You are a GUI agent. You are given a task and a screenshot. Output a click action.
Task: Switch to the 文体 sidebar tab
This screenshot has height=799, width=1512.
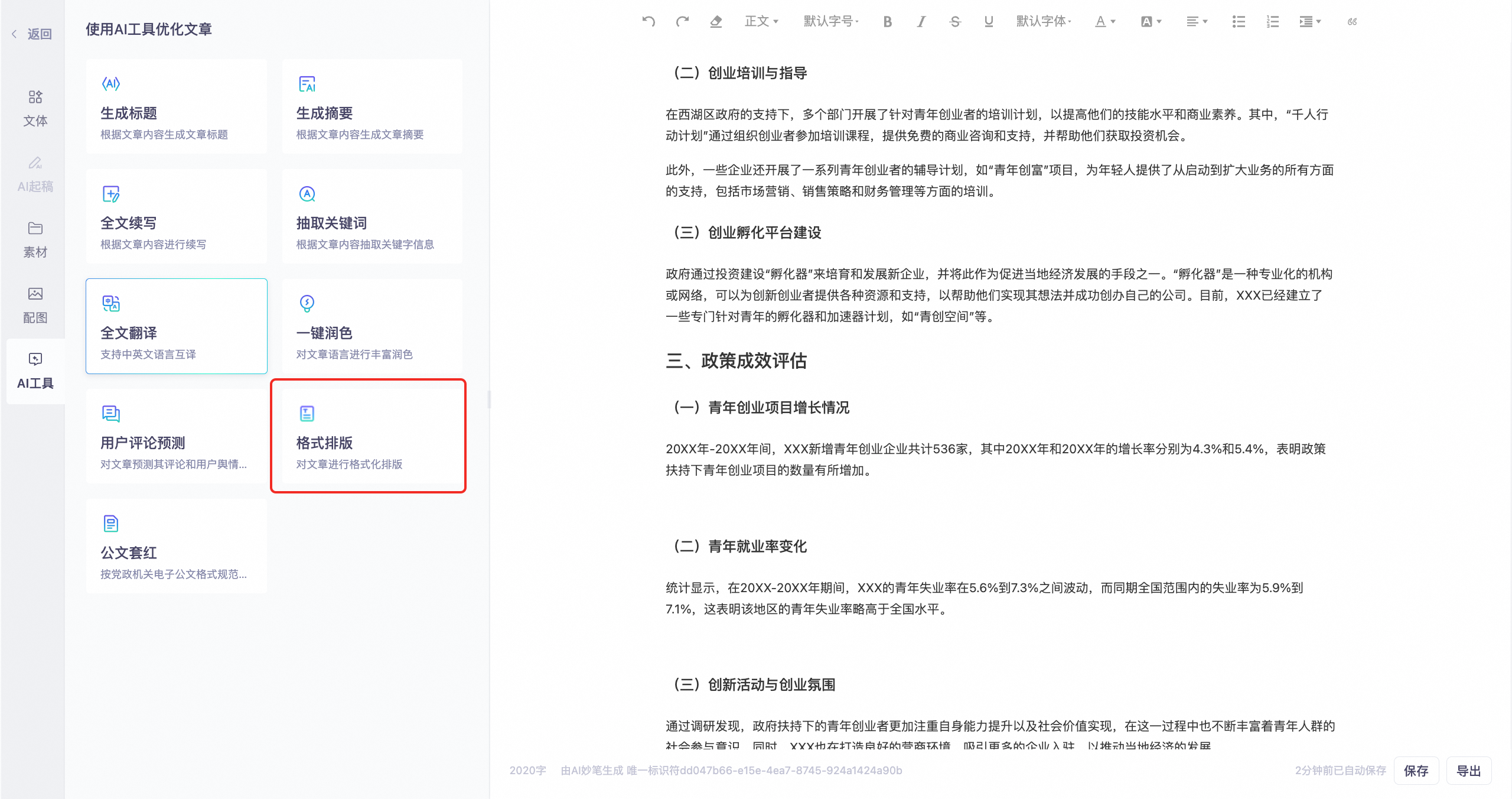35,108
